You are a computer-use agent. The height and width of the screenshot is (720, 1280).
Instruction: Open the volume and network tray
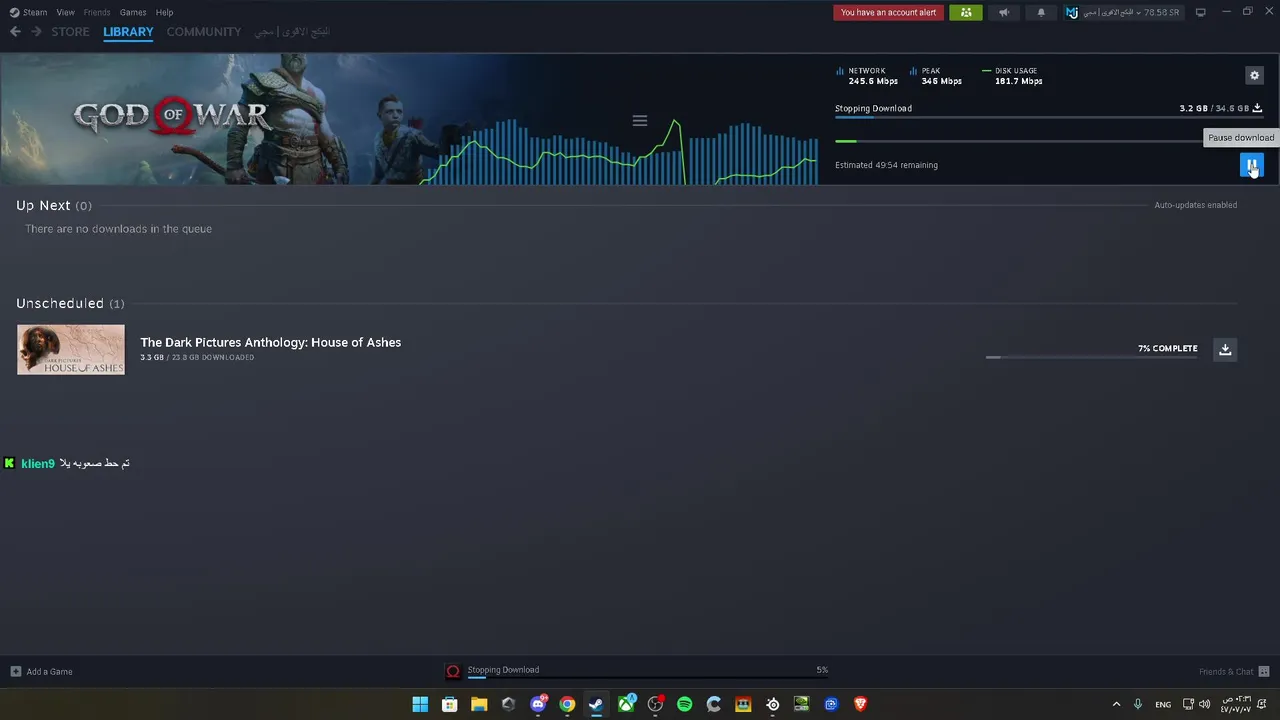[x=1196, y=704]
